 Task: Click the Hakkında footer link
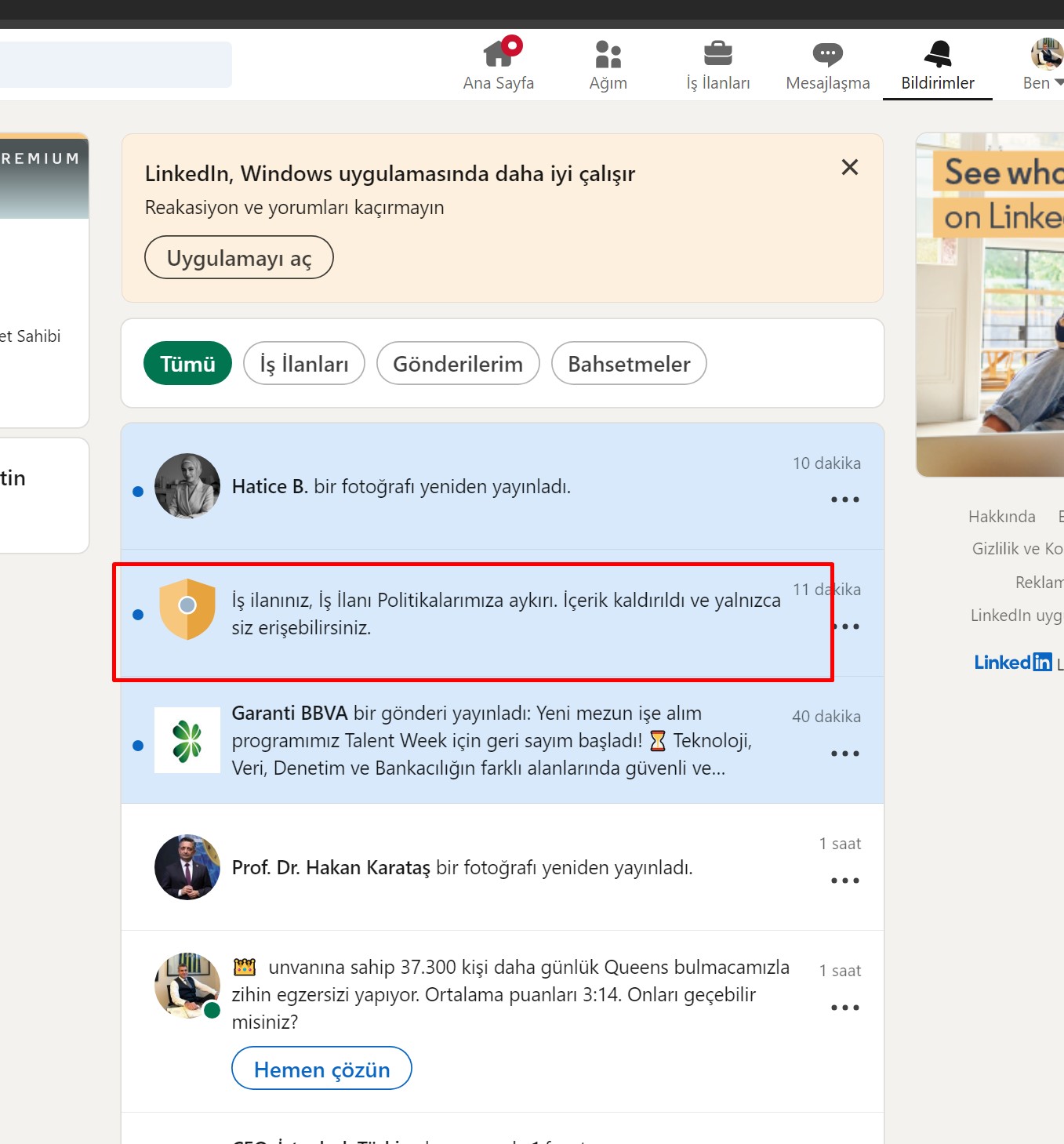[x=1002, y=516]
